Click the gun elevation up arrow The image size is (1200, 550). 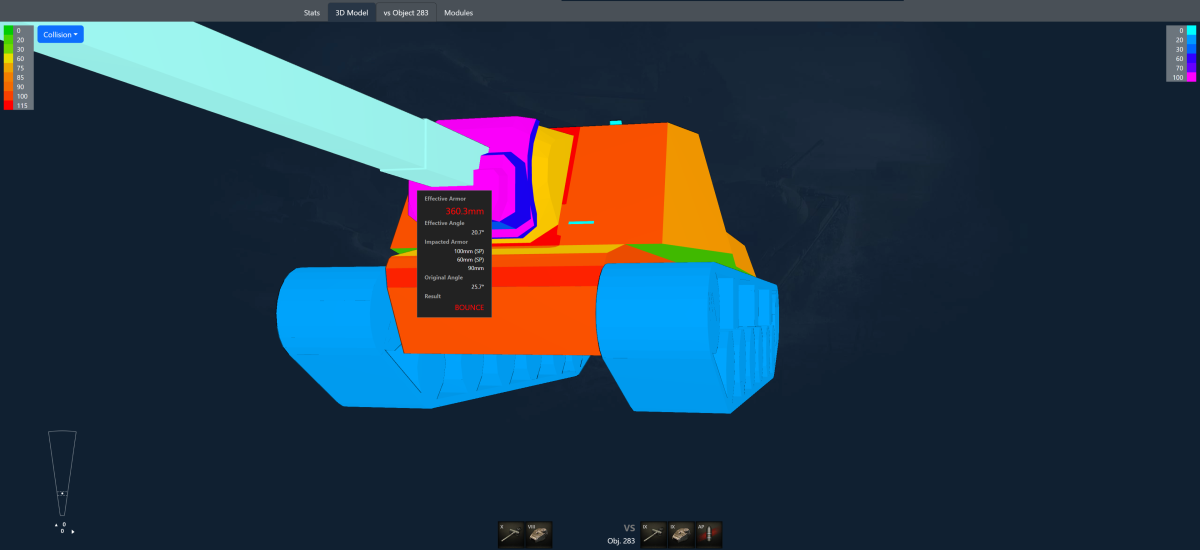coord(54,523)
